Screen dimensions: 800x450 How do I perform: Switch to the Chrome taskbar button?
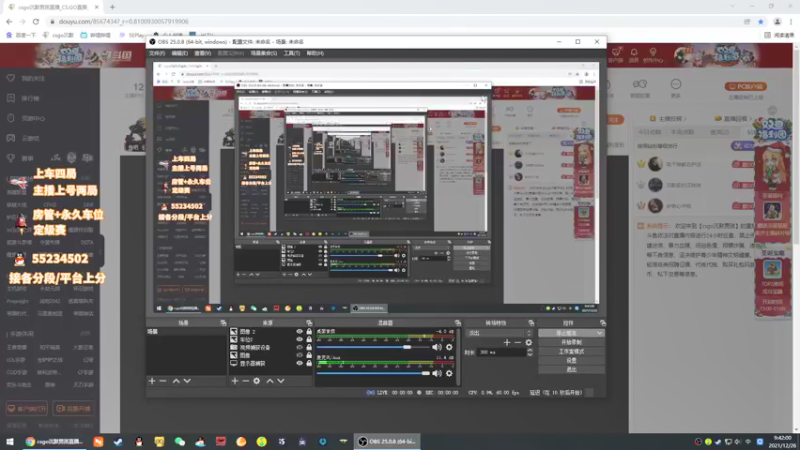(x=55, y=441)
